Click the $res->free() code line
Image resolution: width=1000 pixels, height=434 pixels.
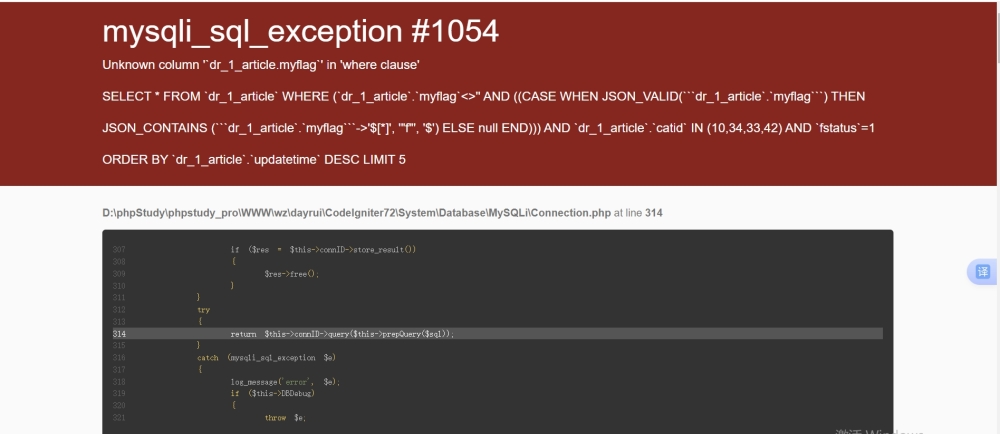pyautogui.click(x=291, y=274)
